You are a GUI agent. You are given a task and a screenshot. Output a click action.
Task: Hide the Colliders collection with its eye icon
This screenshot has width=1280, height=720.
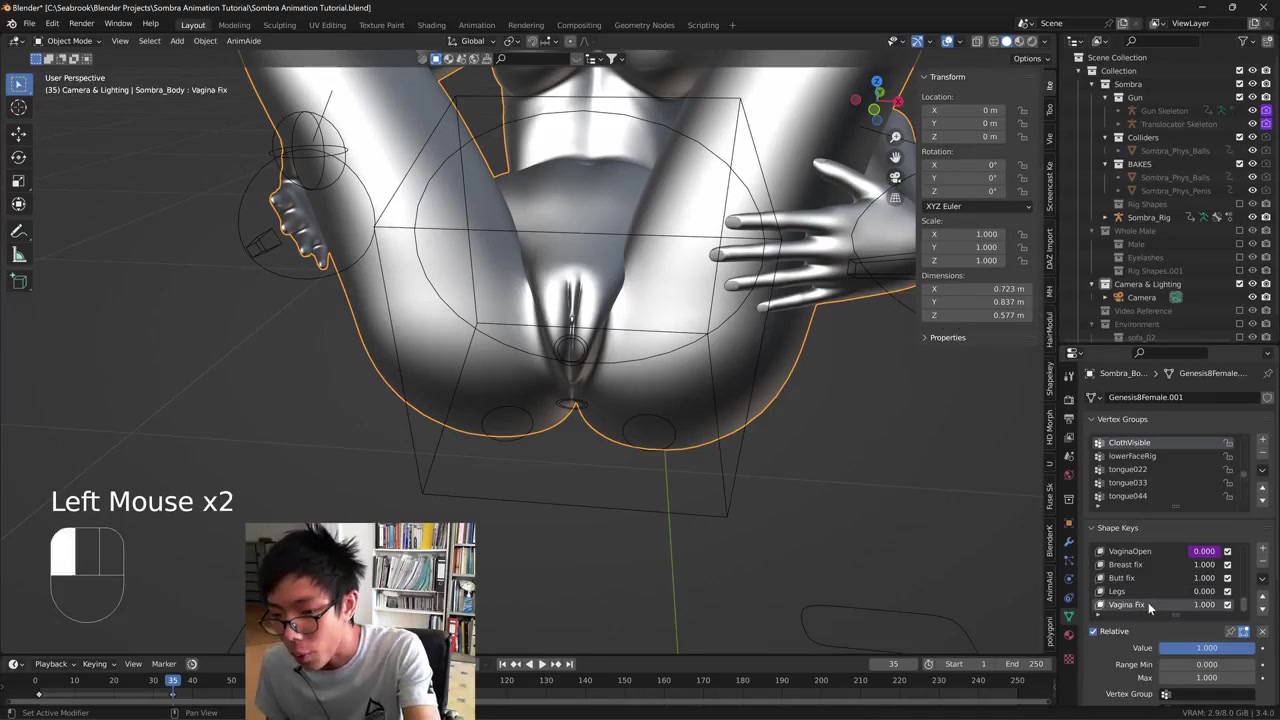coord(1252,137)
